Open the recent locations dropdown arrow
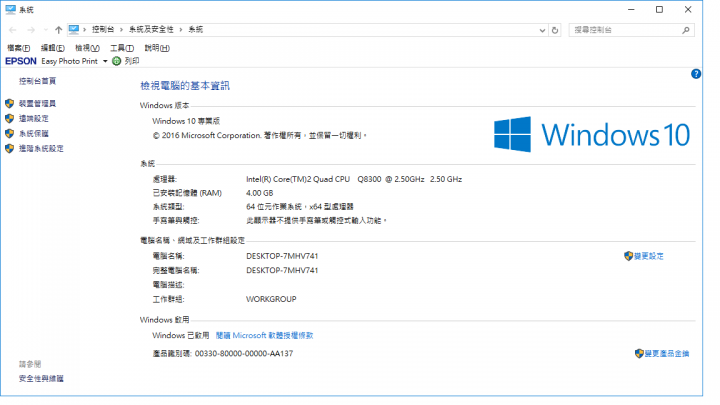Viewport: 720px width, 405px height. coord(45,30)
